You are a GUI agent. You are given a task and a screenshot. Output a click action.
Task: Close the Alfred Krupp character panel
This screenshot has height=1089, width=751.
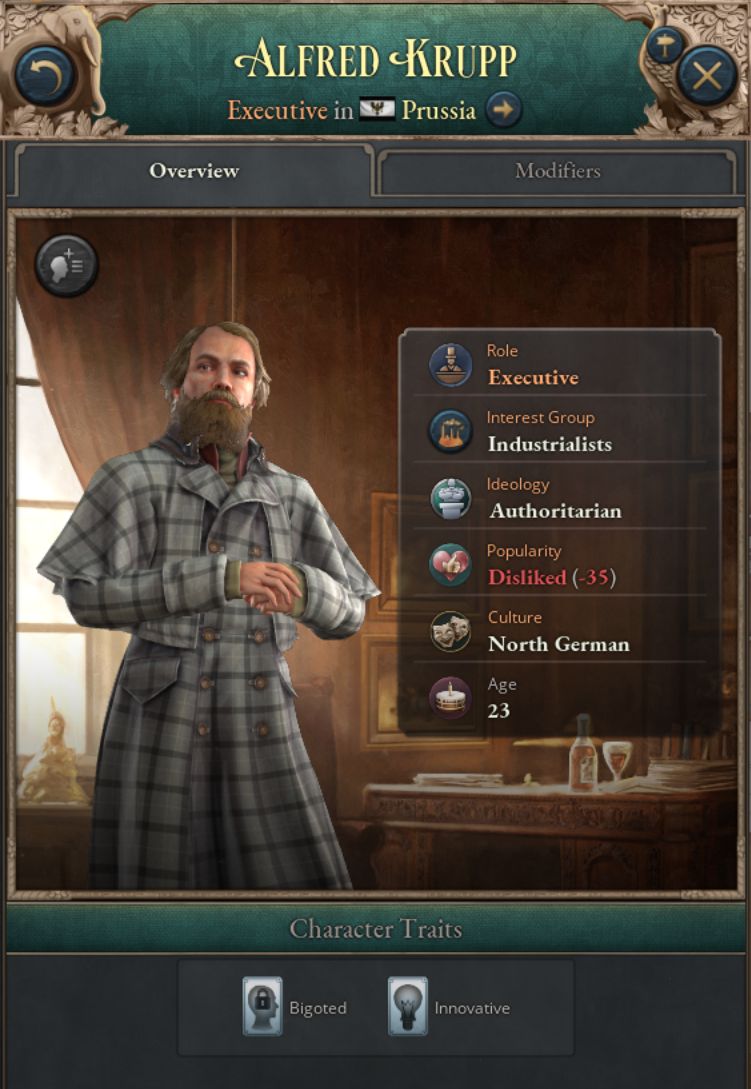pos(707,75)
